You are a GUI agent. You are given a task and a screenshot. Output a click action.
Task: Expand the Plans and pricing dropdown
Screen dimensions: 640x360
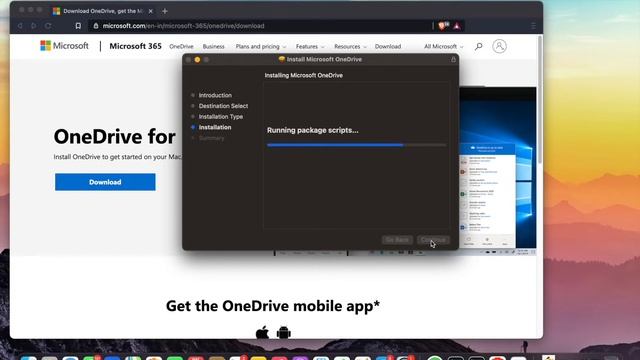coord(261,47)
